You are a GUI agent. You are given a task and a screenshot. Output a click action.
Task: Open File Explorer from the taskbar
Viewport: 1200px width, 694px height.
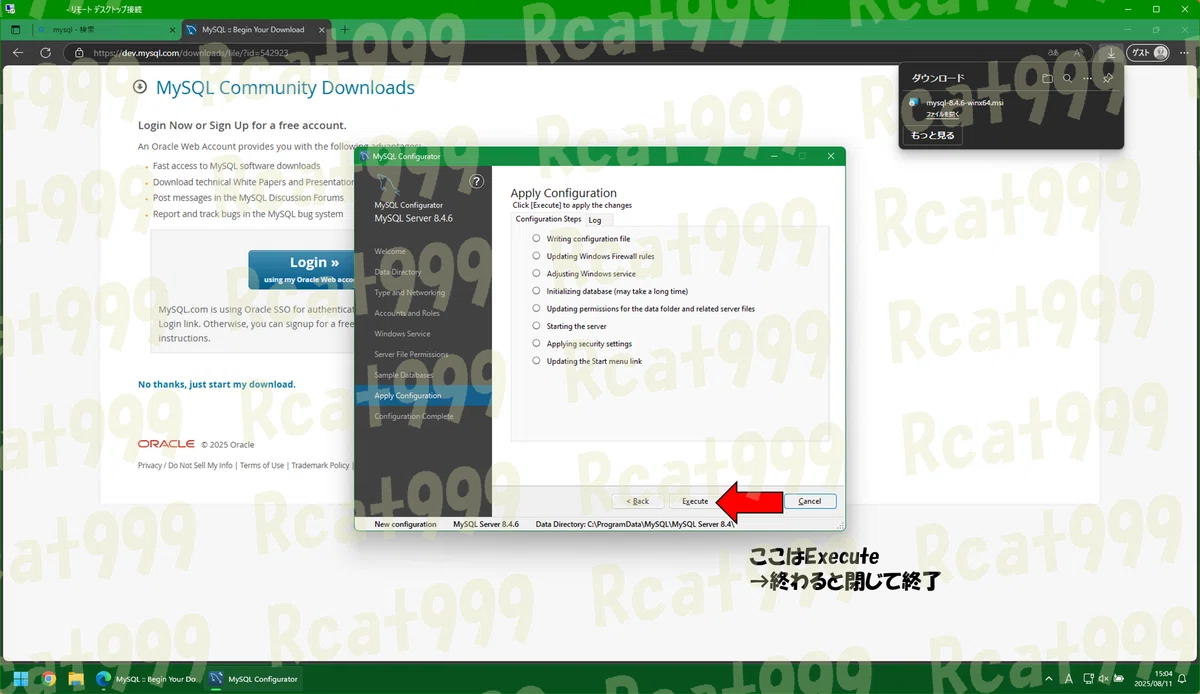point(75,679)
